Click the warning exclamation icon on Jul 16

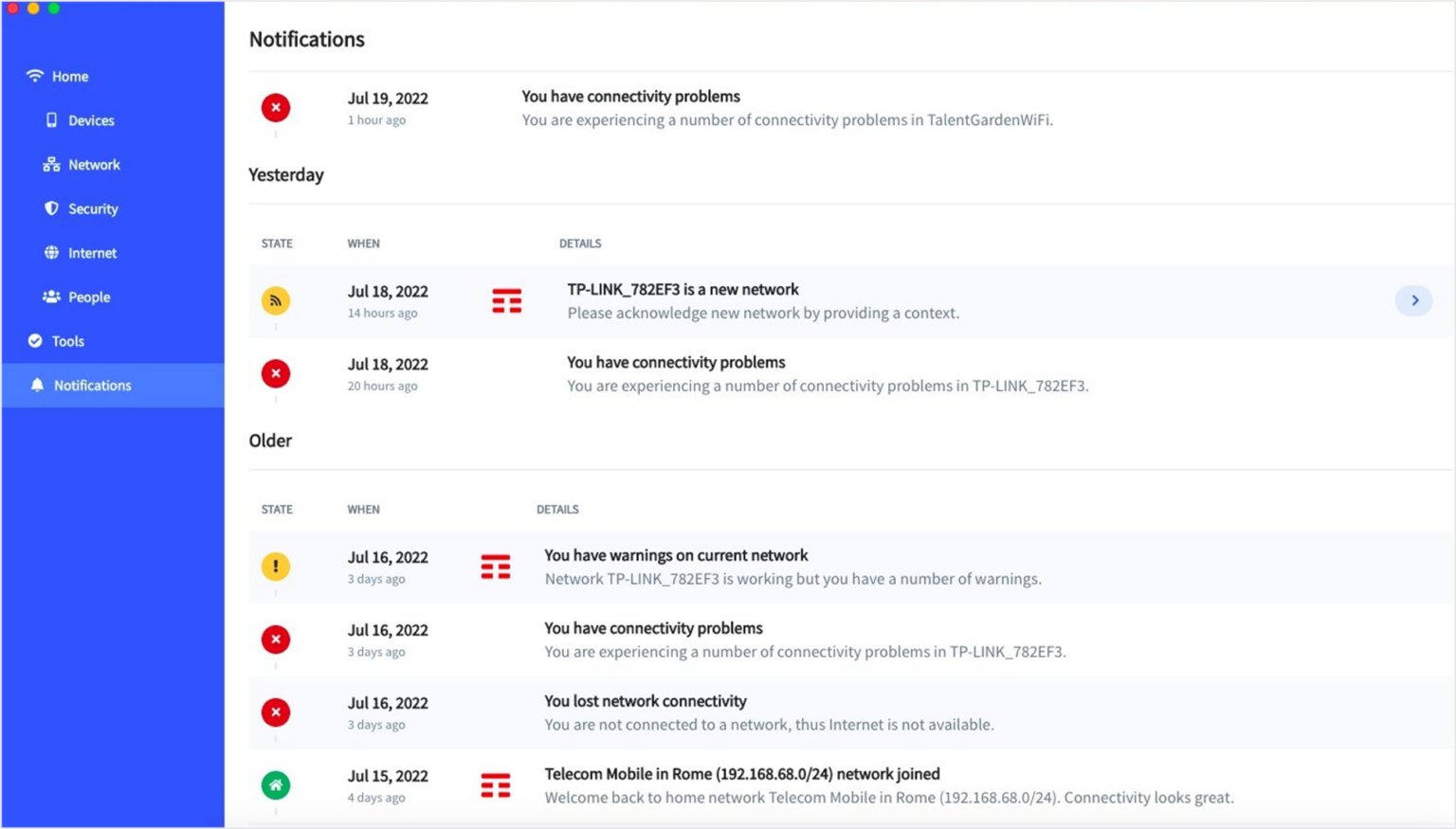[x=276, y=567]
